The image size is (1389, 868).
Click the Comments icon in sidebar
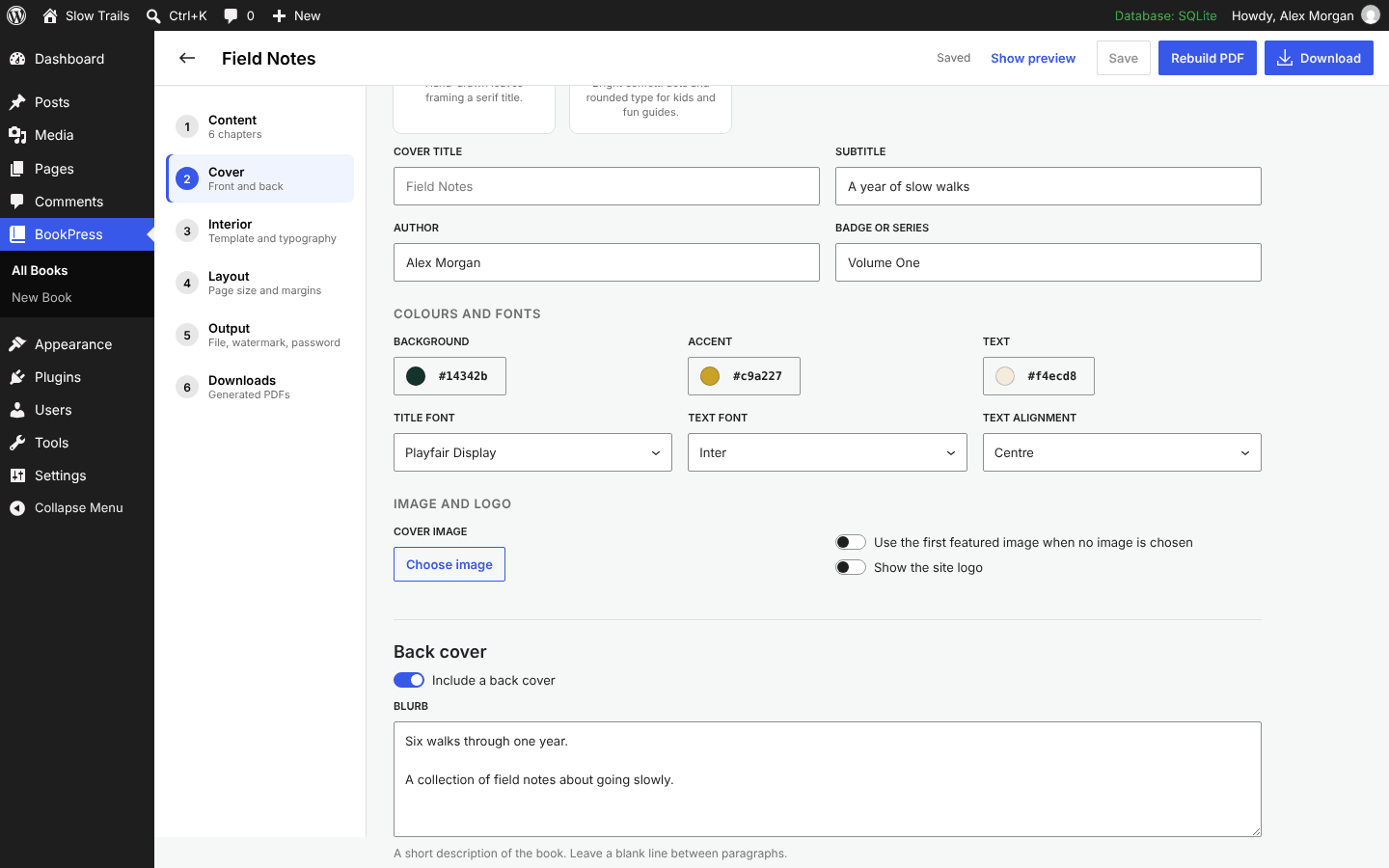(x=17, y=202)
